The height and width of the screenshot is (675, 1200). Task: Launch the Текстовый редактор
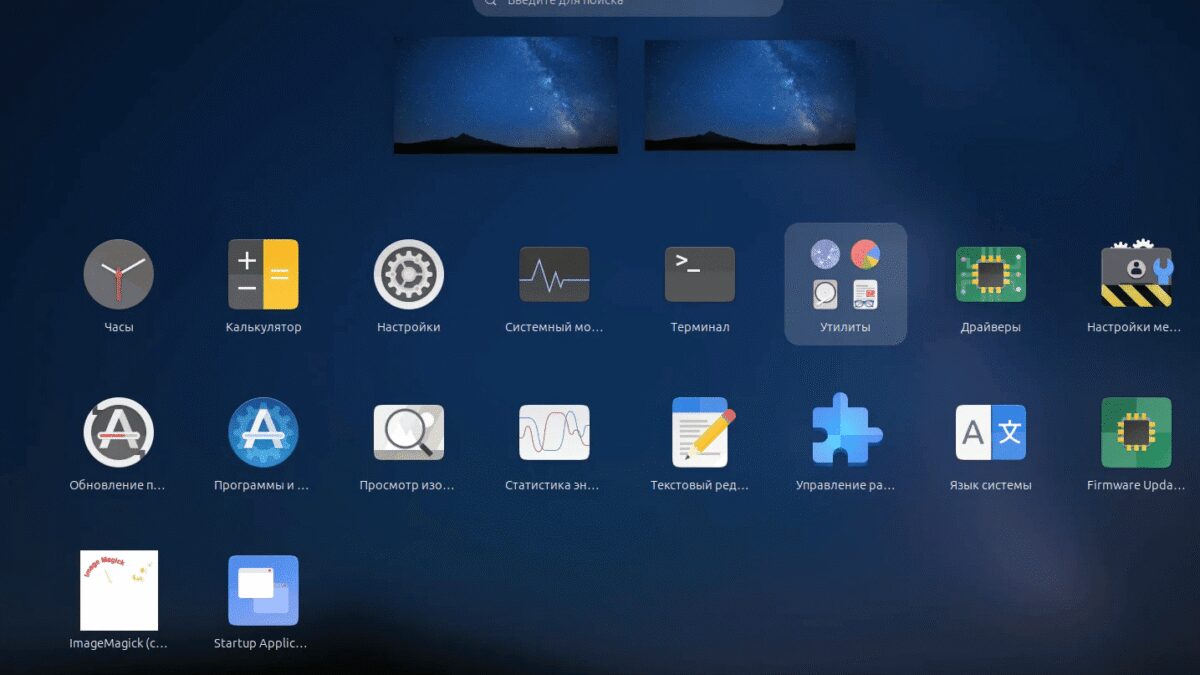coord(699,432)
